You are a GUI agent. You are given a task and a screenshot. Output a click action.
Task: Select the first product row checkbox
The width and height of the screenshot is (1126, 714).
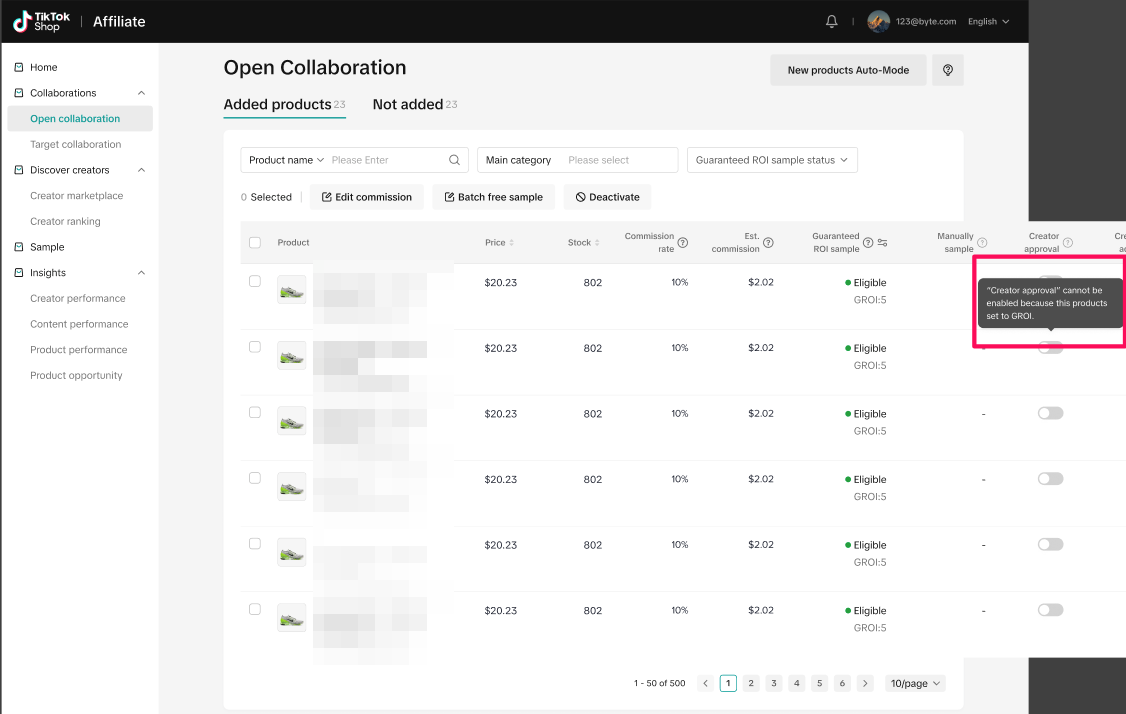255,282
